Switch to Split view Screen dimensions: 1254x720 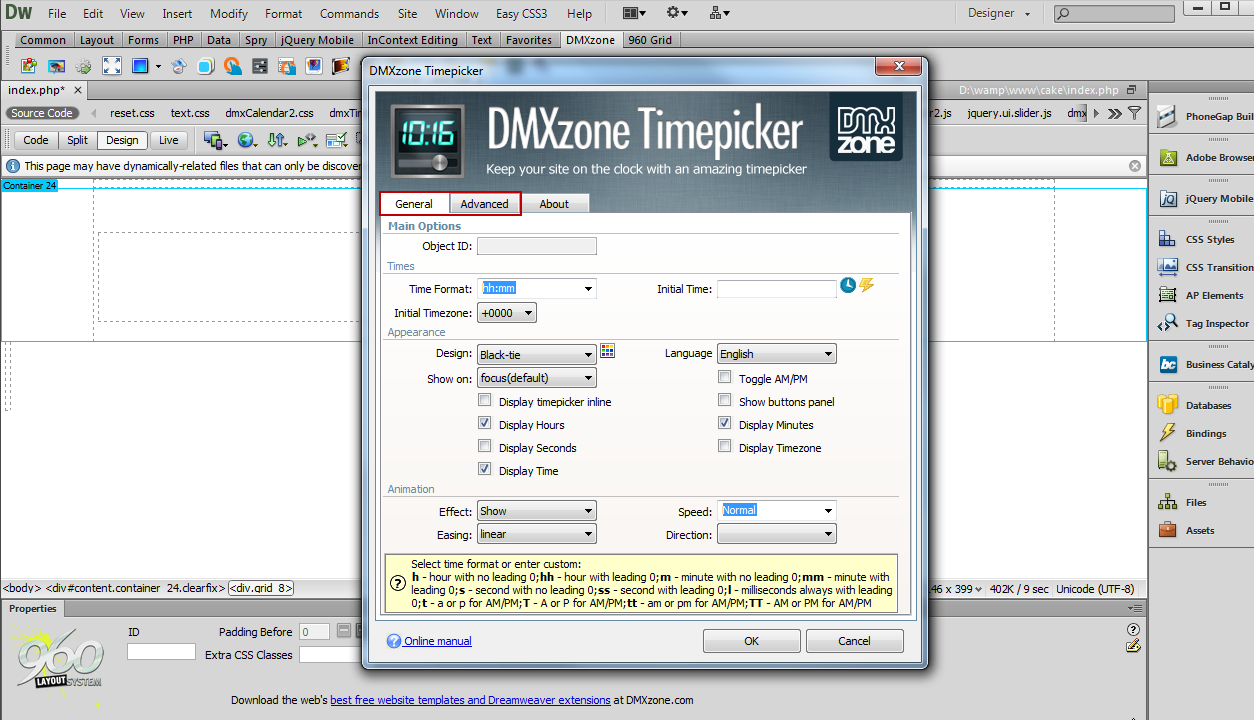click(77, 140)
